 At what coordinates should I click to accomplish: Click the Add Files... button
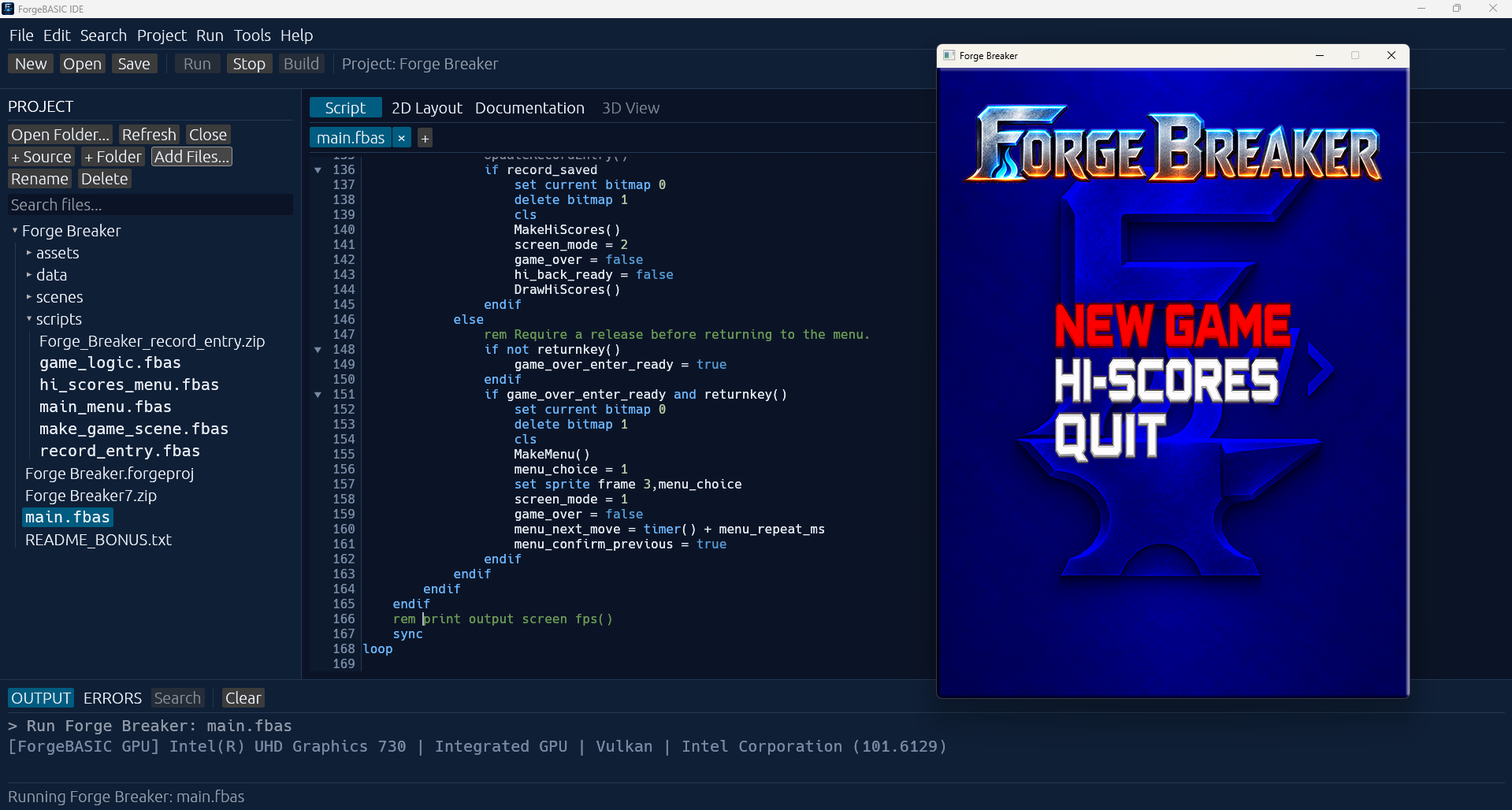(191, 157)
